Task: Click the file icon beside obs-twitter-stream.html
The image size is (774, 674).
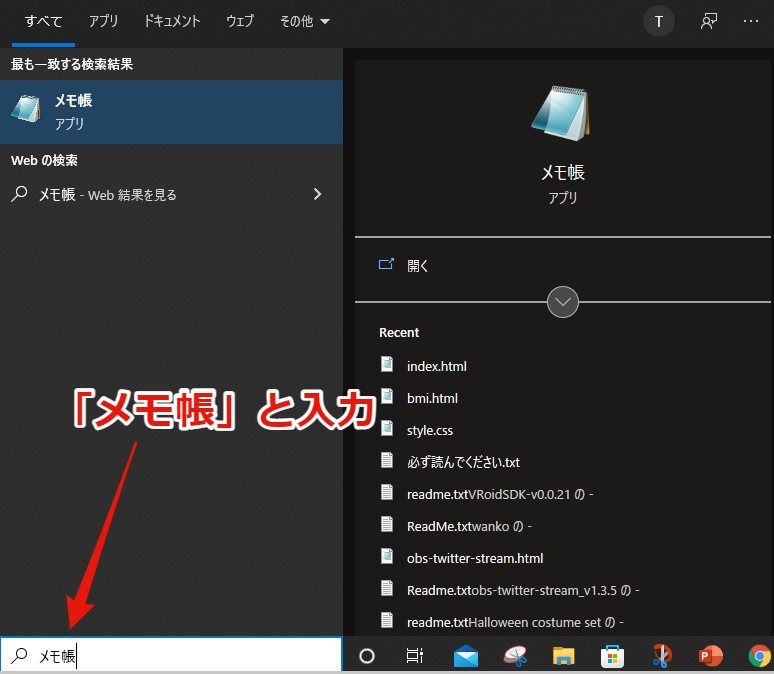Action: [x=387, y=556]
